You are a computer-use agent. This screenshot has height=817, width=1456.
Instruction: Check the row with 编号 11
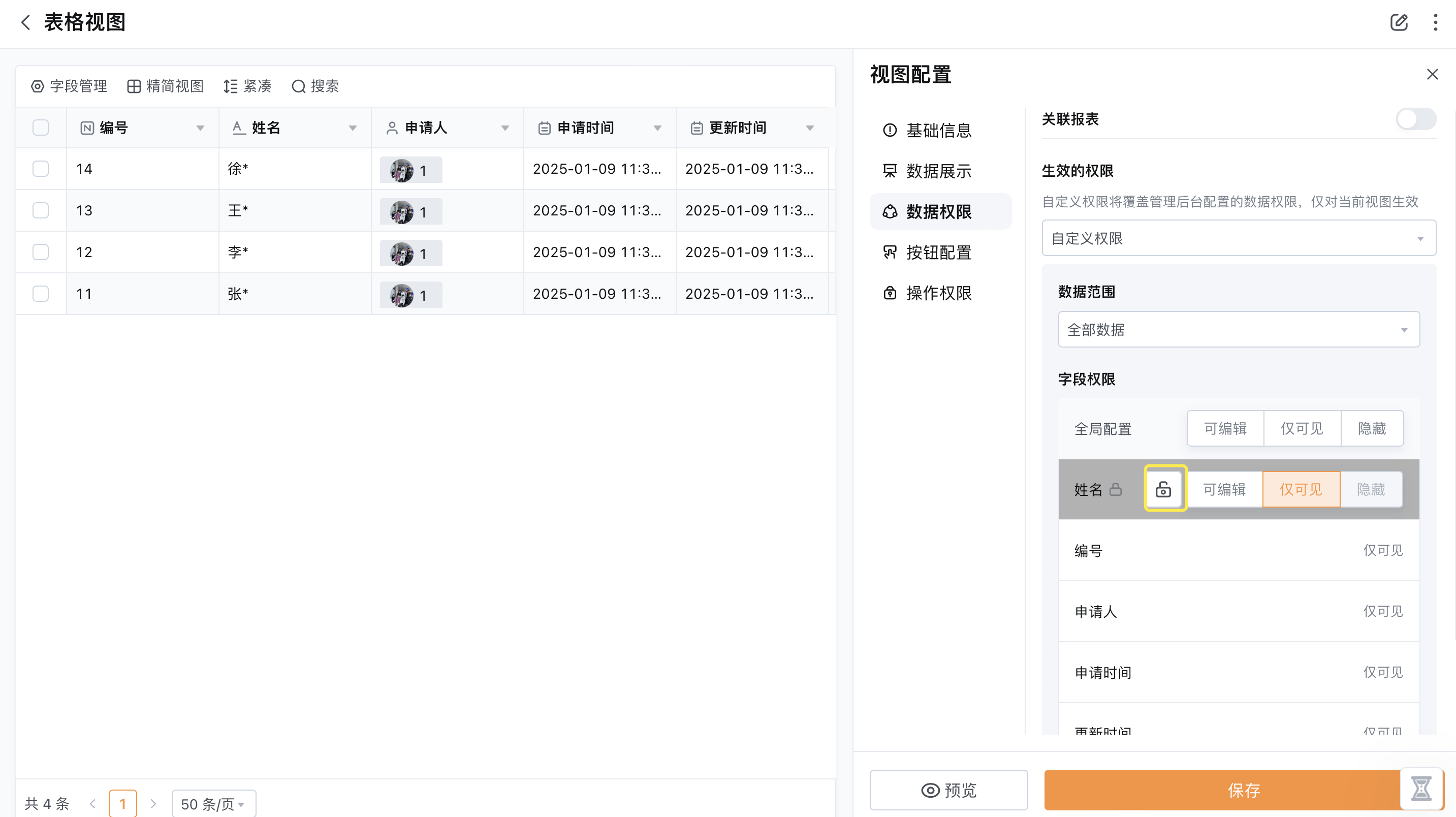pos(41,294)
